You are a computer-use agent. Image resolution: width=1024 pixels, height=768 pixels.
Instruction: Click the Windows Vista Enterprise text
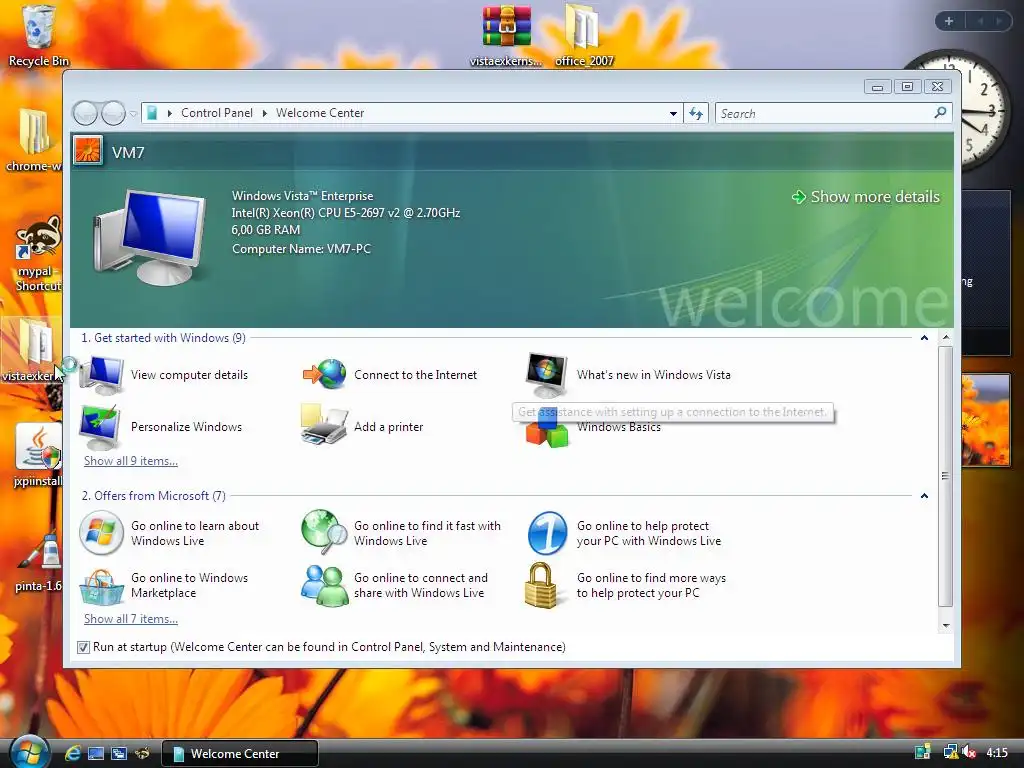pyautogui.click(x=302, y=196)
